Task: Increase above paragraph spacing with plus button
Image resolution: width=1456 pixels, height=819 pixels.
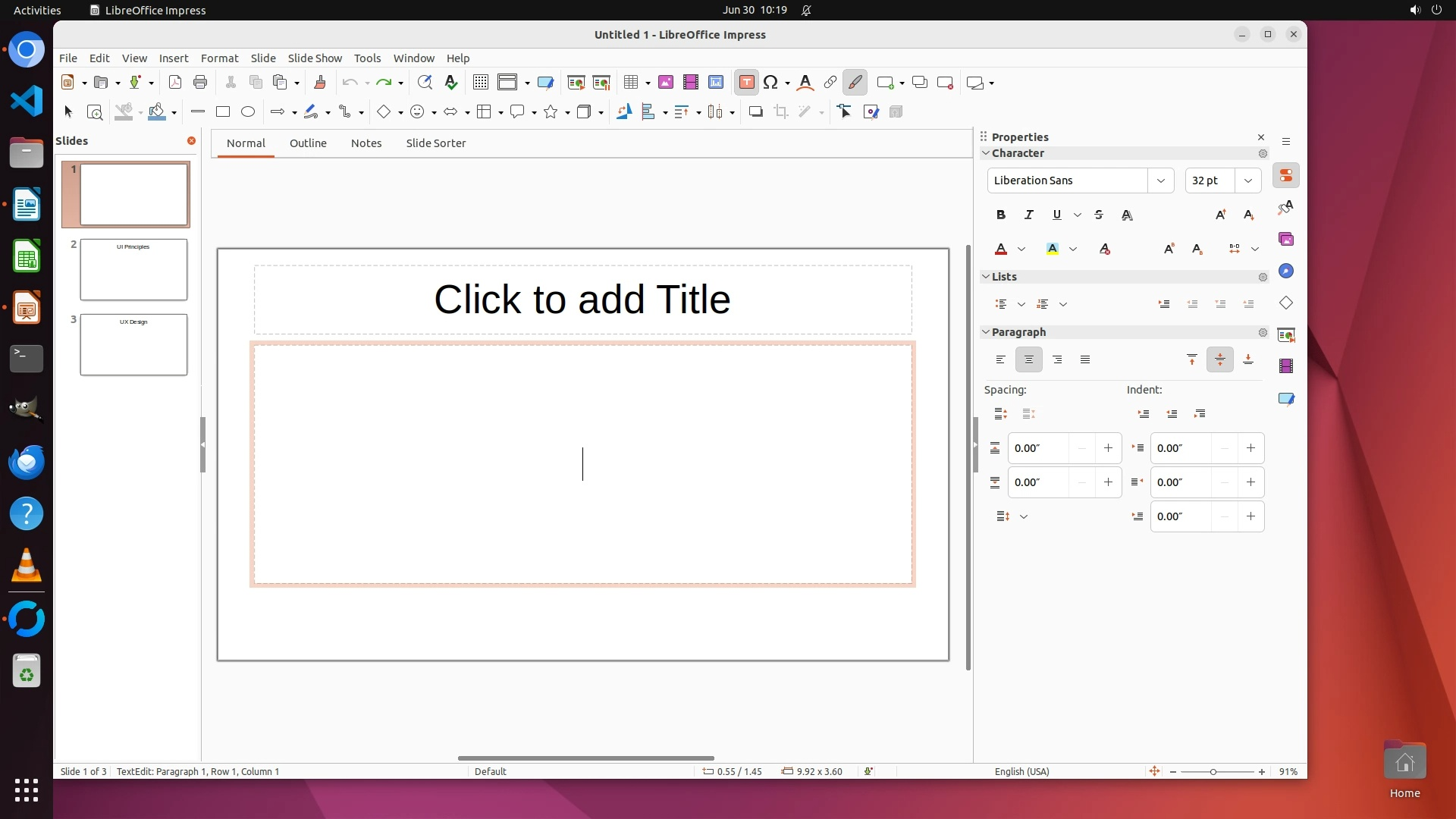Action: (1108, 448)
